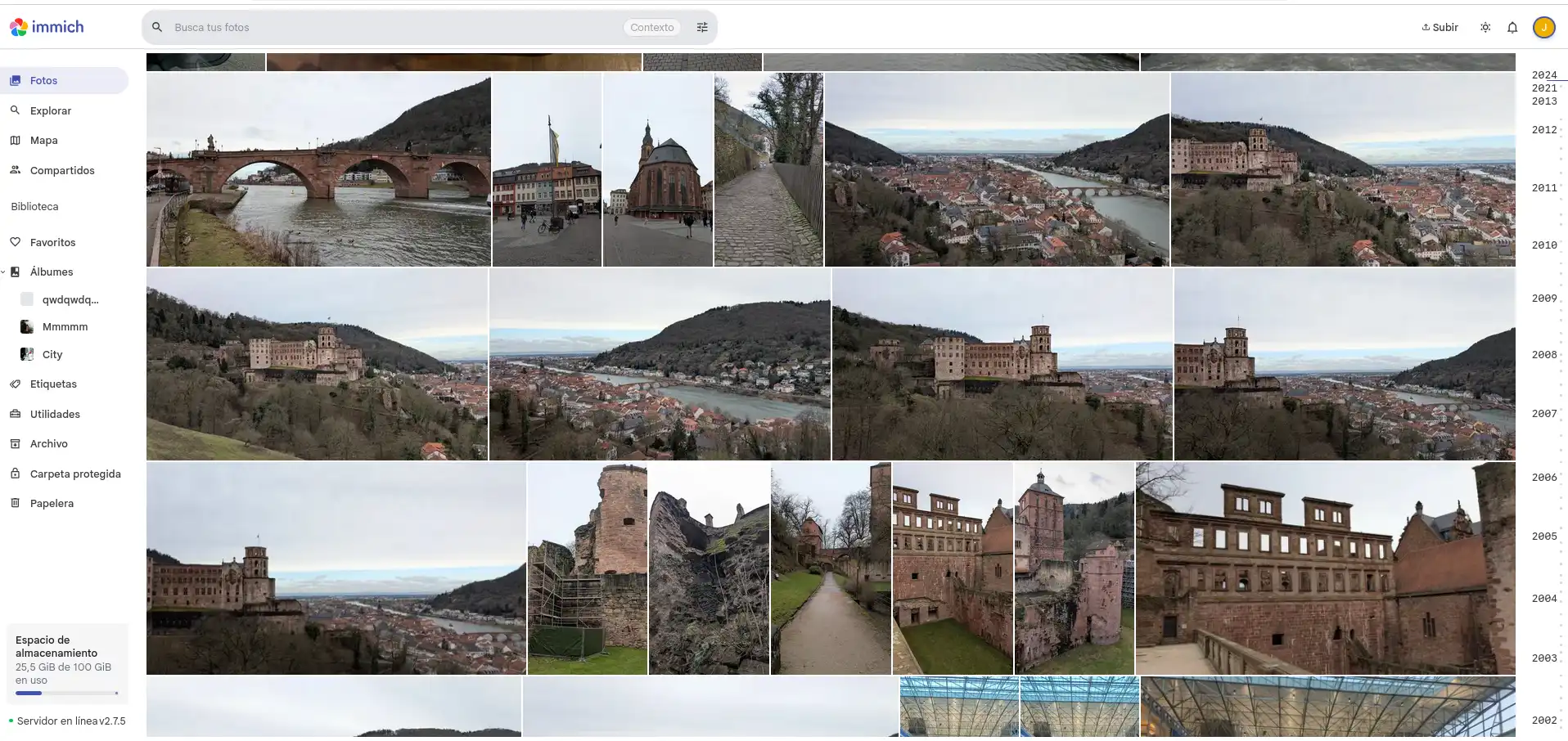The image size is (1568, 741).
Task: Go to Compartidos section
Action: pos(62,170)
